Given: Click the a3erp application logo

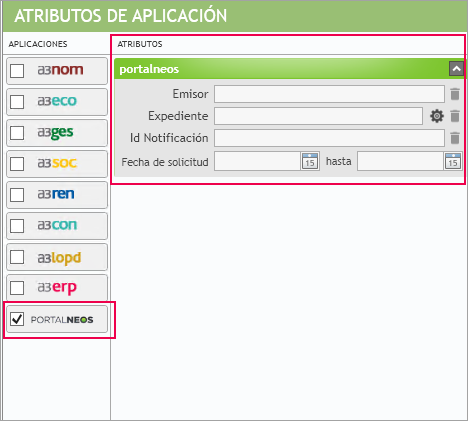Looking at the screenshot, I should tap(57, 288).
